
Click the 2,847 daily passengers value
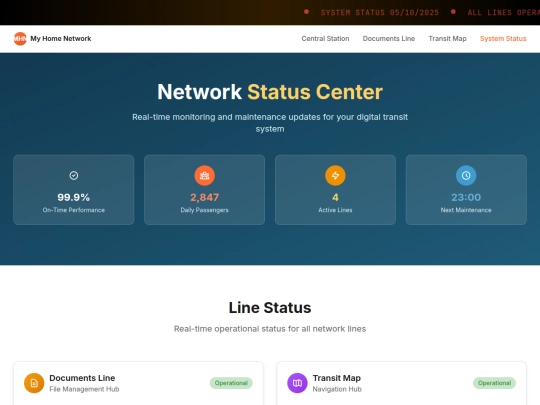pos(205,197)
